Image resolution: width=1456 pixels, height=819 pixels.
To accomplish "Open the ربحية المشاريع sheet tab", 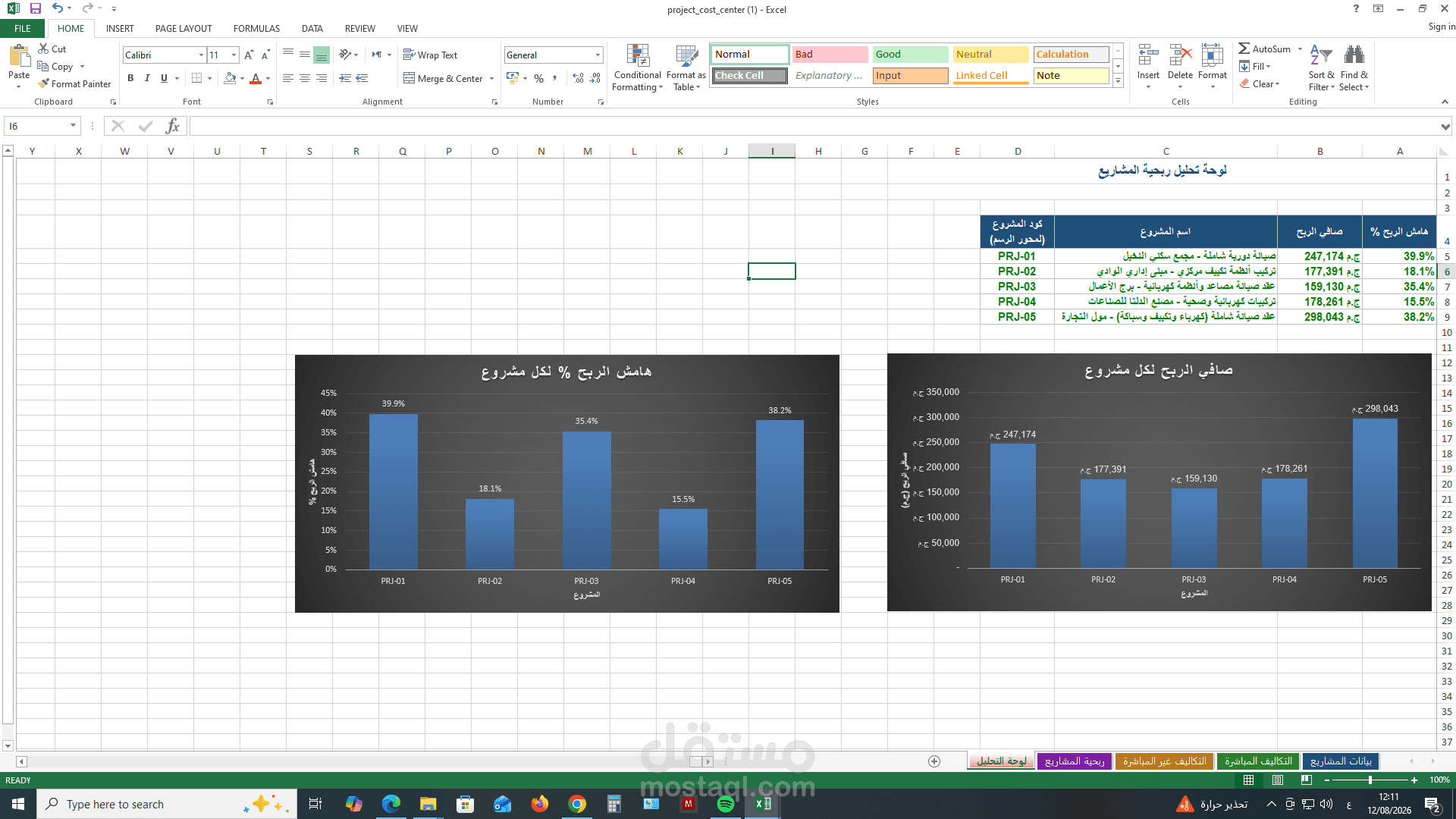I will [x=1074, y=761].
